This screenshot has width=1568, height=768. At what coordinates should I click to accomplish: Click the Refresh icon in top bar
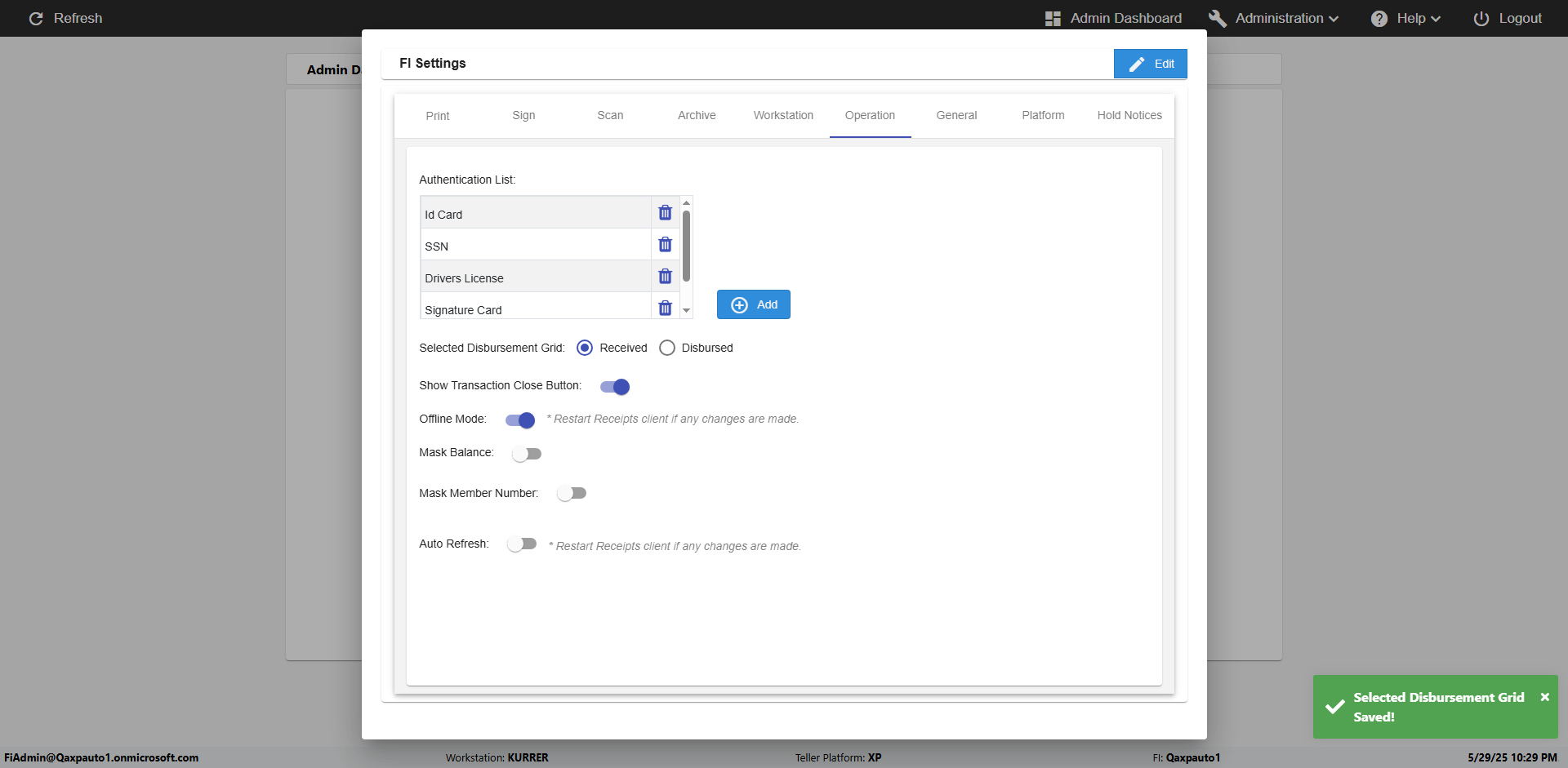36,18
